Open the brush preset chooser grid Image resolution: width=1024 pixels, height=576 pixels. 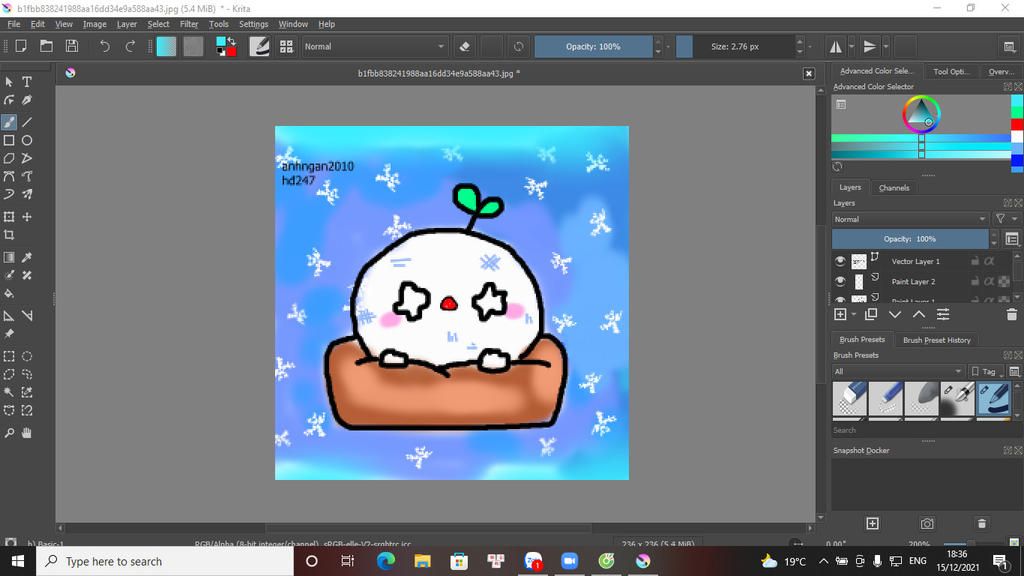pos(286,46)
